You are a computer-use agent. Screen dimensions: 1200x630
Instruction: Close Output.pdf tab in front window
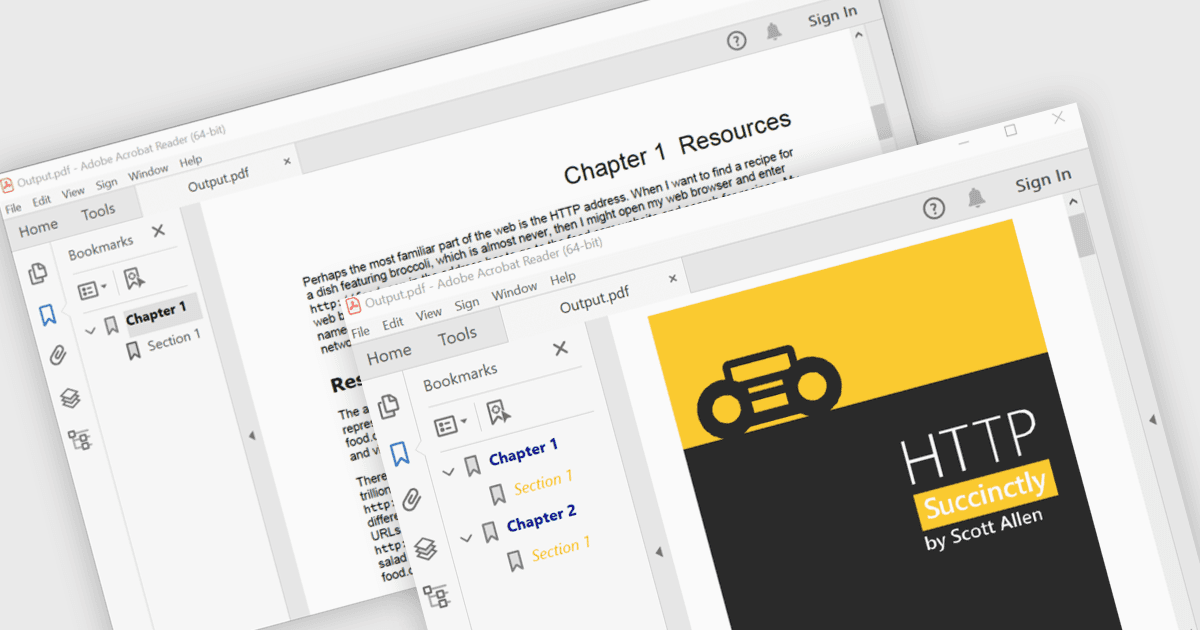click(x=673, y=279)
